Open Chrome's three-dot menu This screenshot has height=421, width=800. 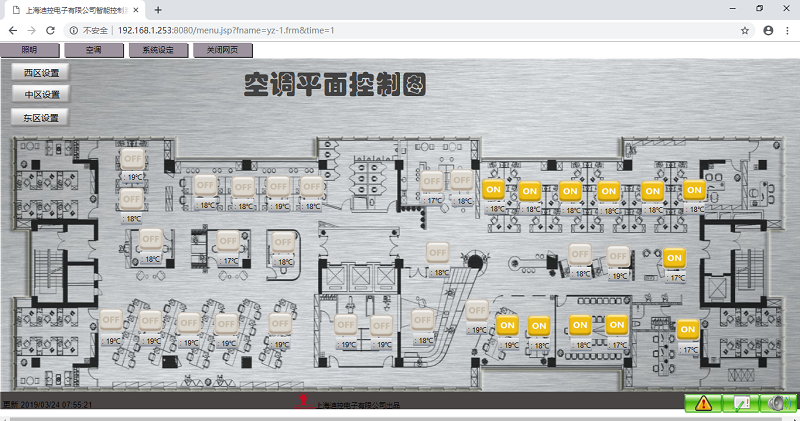pyautogui.click(x=787, y=30)
